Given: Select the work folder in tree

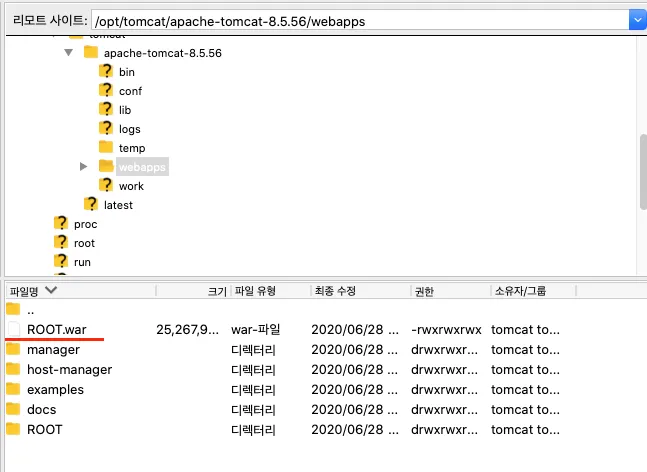Looking at the screenshot, I should click(x=131, y=186).
